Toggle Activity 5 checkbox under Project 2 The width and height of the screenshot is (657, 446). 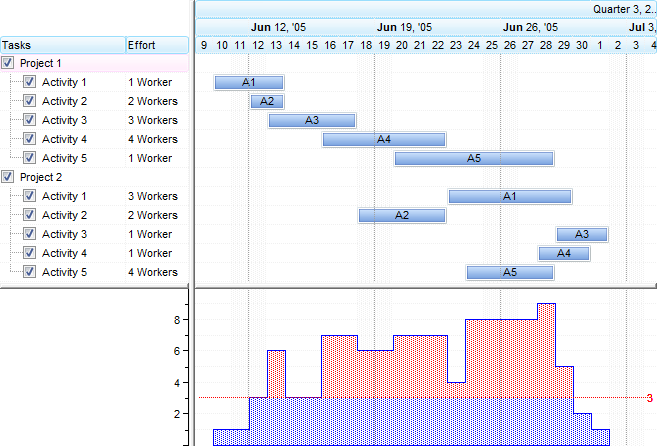[29, 272]
